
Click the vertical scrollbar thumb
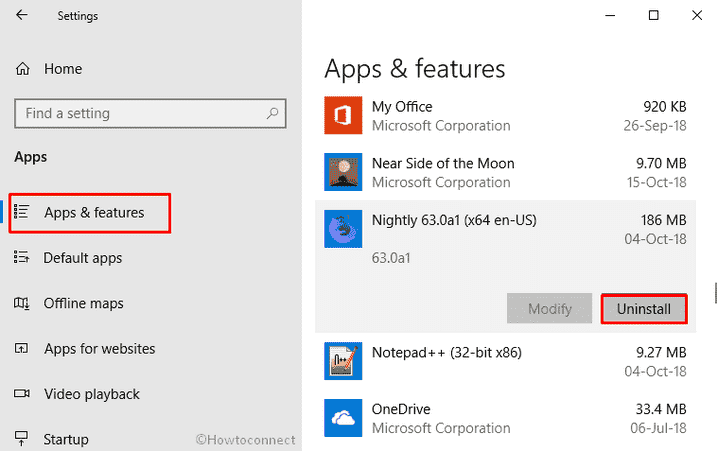[715, 293]
